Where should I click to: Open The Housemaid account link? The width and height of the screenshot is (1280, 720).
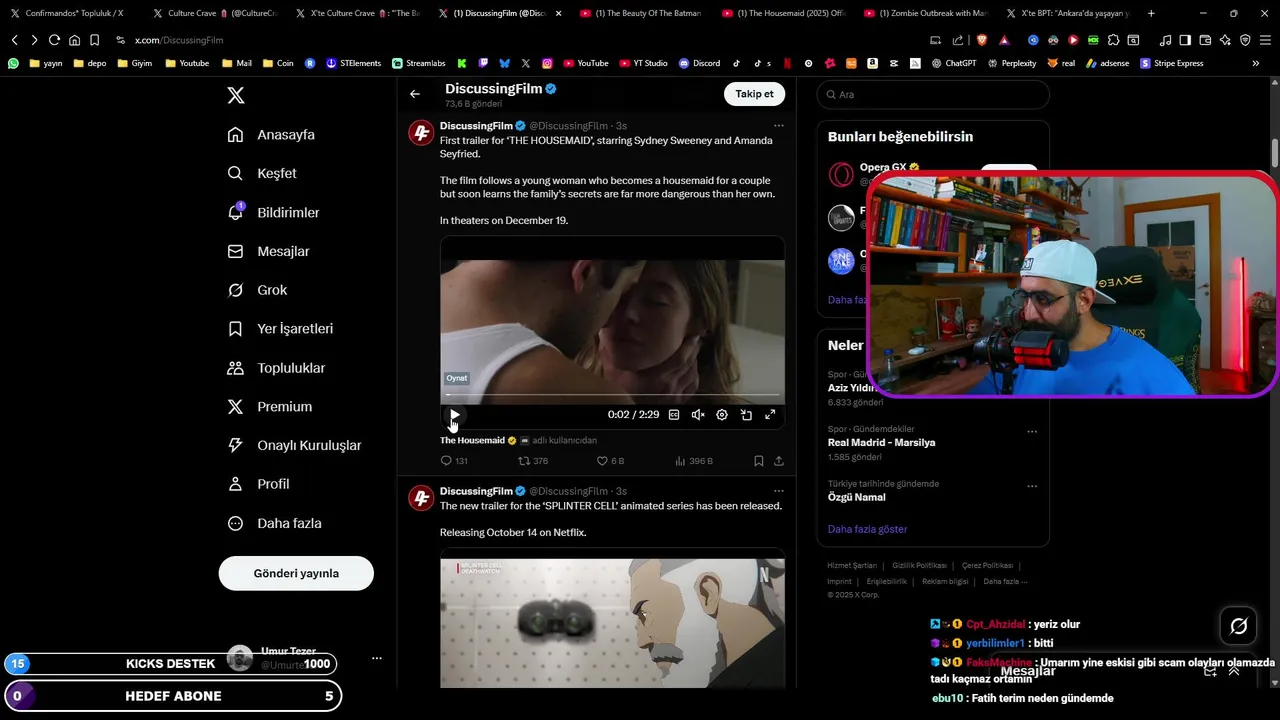click(x=472, y=440)
